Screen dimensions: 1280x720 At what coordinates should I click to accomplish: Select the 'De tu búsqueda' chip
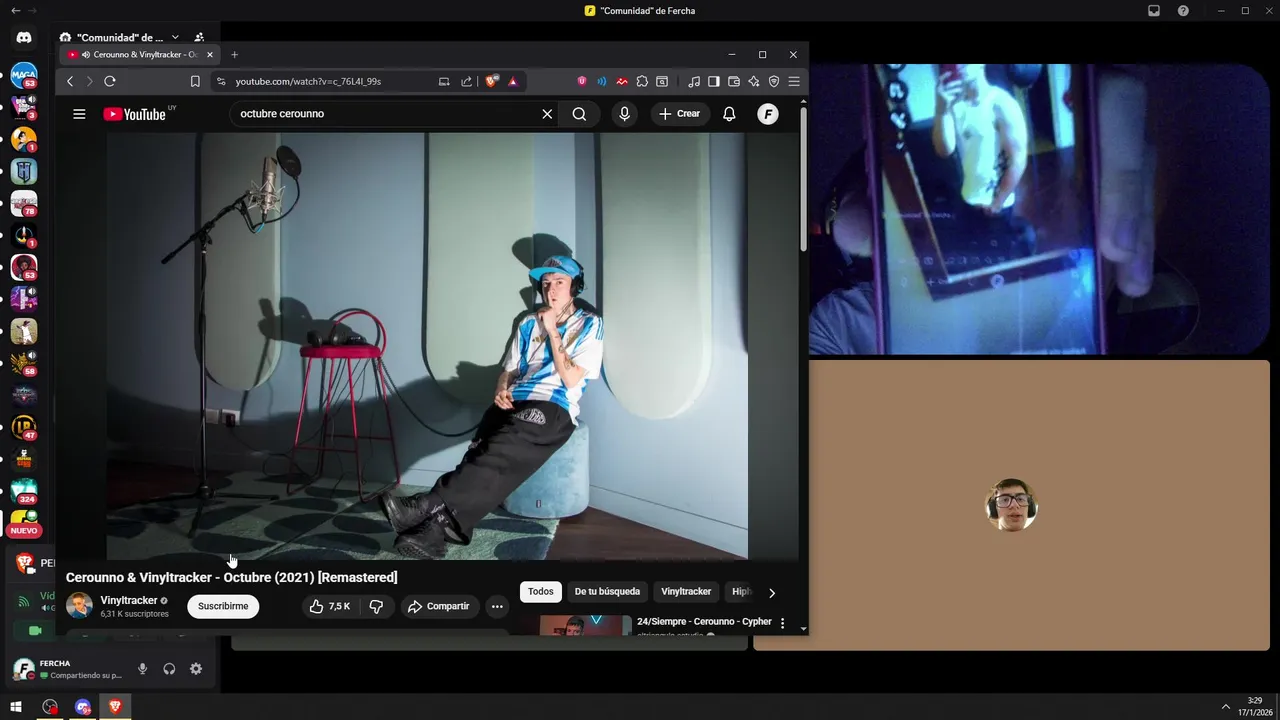607,592
